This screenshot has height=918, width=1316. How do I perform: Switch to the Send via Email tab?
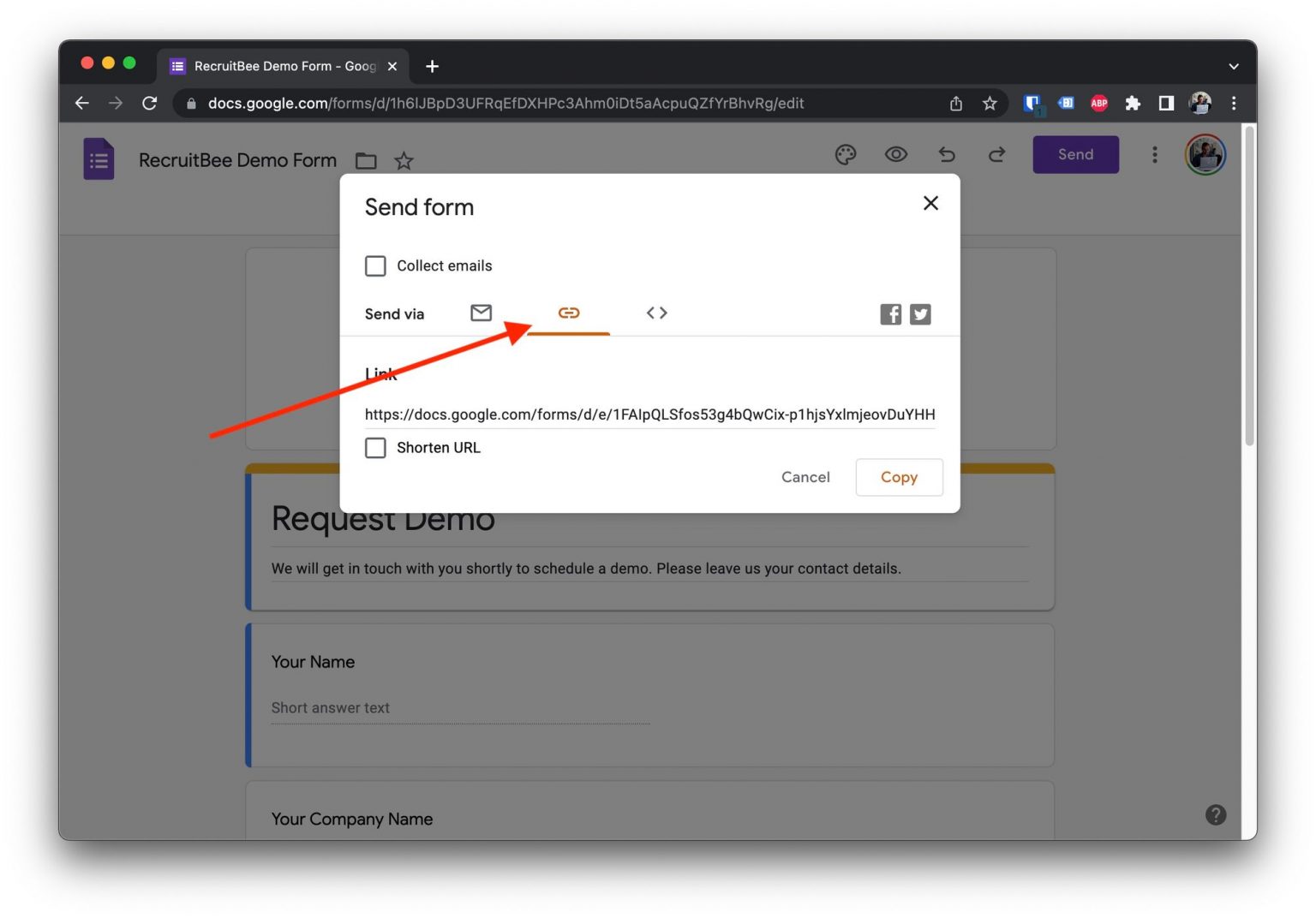click(x=481, y=313)
